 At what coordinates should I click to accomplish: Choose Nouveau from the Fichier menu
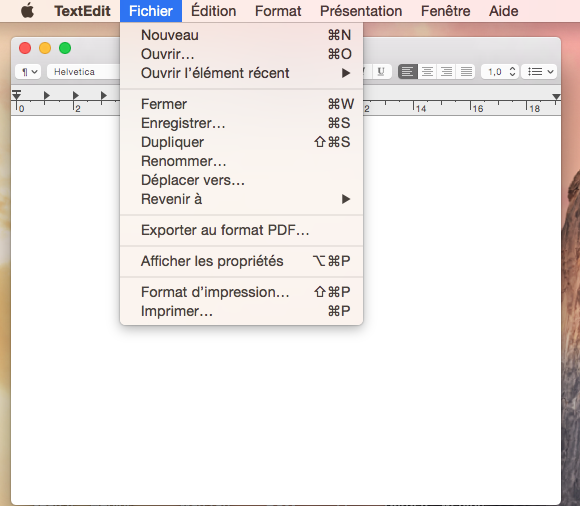pos(242,35)
